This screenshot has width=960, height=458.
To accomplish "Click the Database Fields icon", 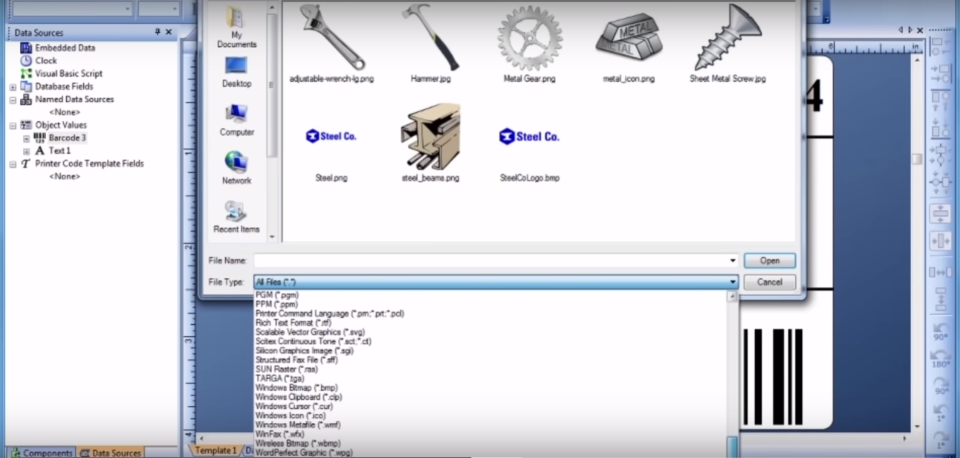I will pos(26,86).
